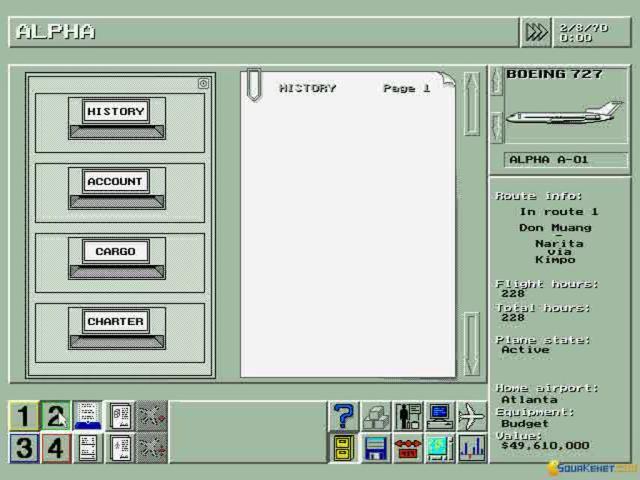Open the document icon in the bottom row
Image resolution: width=640 pixels, height=480 pixels.
[x=120, y=448]
